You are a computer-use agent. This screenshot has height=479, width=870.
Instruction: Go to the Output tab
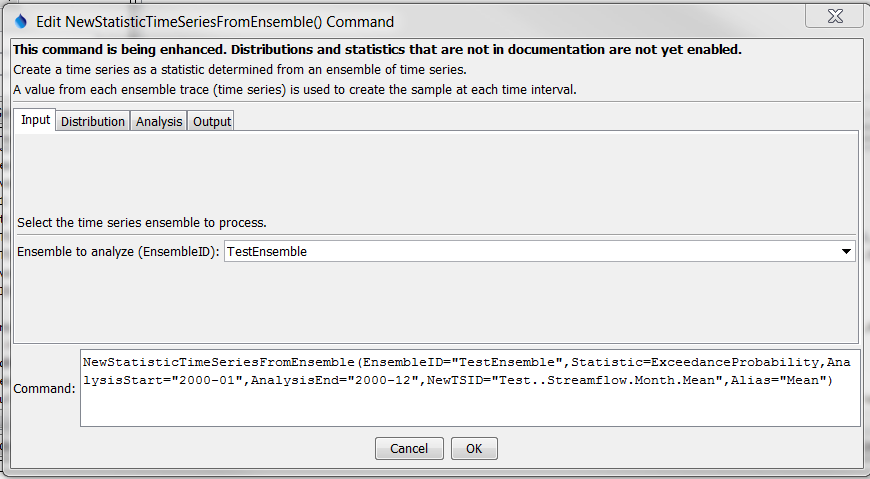[211, 121]
